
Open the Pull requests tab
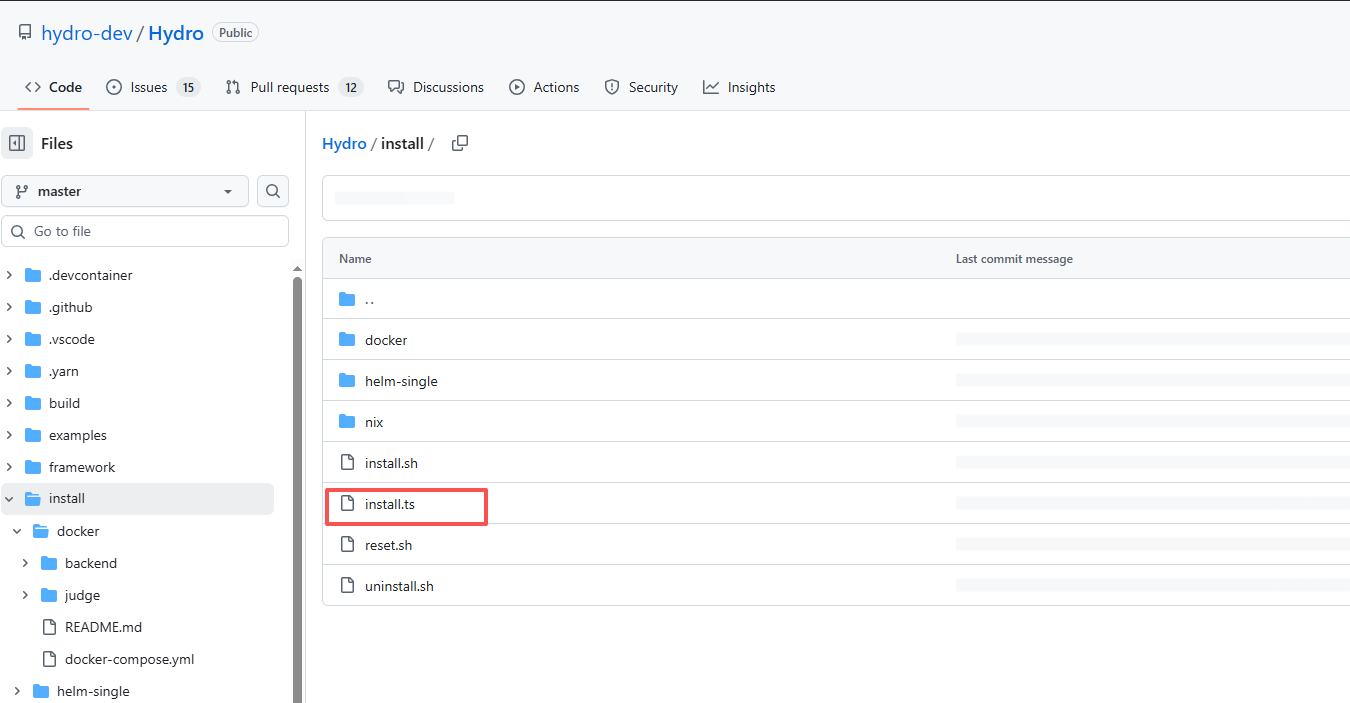point(292,87)
